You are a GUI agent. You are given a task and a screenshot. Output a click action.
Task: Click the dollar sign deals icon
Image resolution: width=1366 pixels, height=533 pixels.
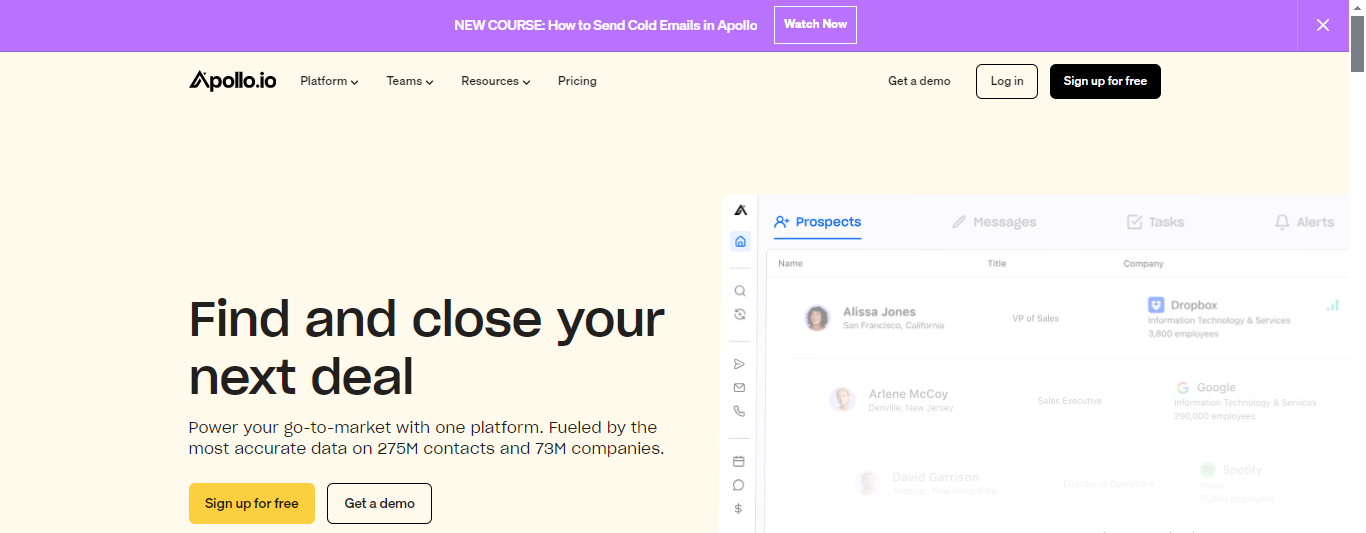click(x=739, y=508)
